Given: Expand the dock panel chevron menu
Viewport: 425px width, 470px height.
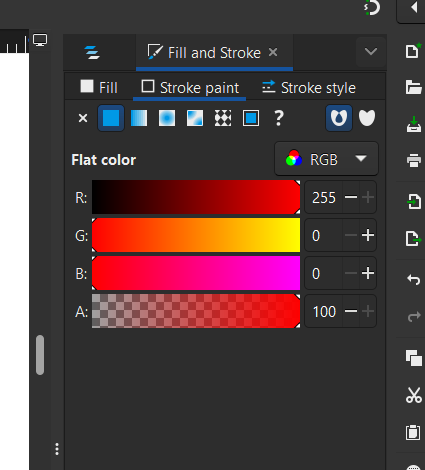Looking at the screenshot, I should coord(371,52).
